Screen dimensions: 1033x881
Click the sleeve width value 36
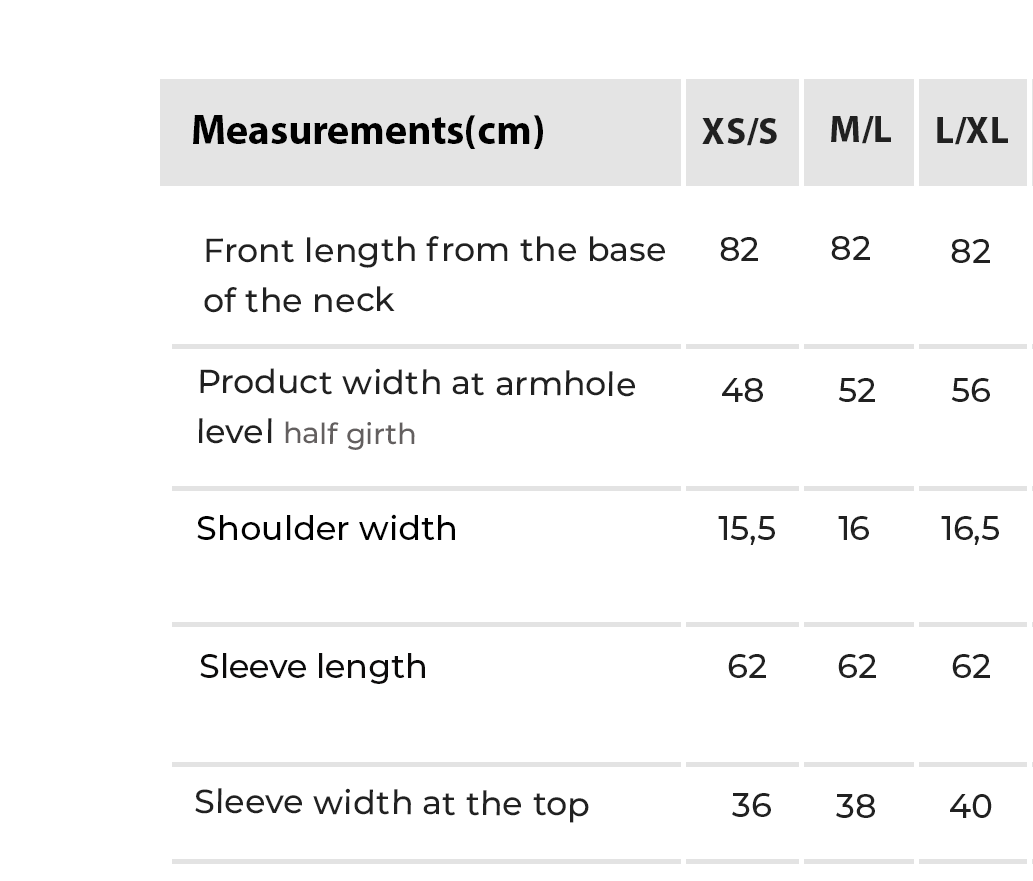click(751, 806)
